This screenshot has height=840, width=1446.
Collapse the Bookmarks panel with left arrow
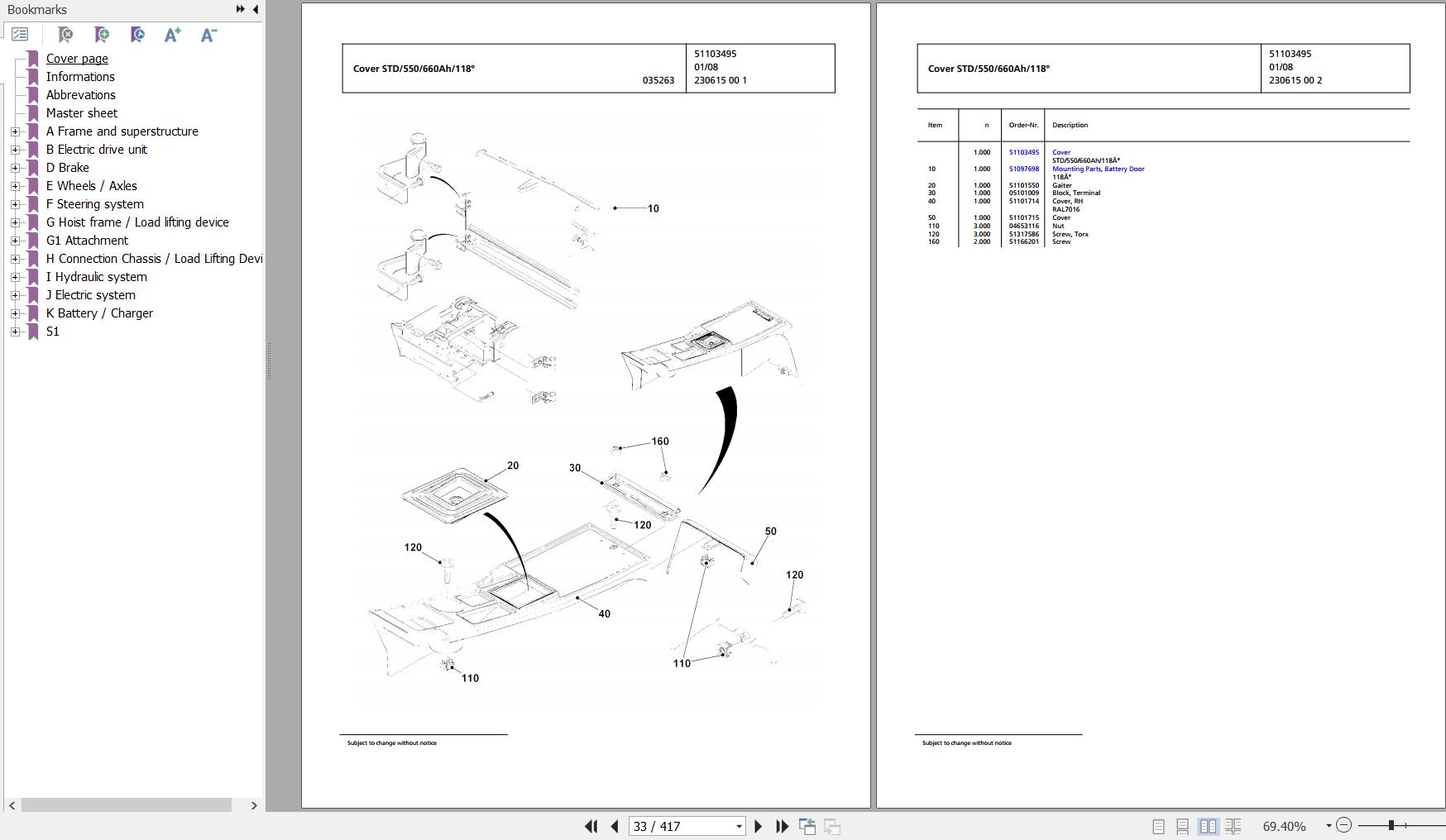tap(255, 9)
